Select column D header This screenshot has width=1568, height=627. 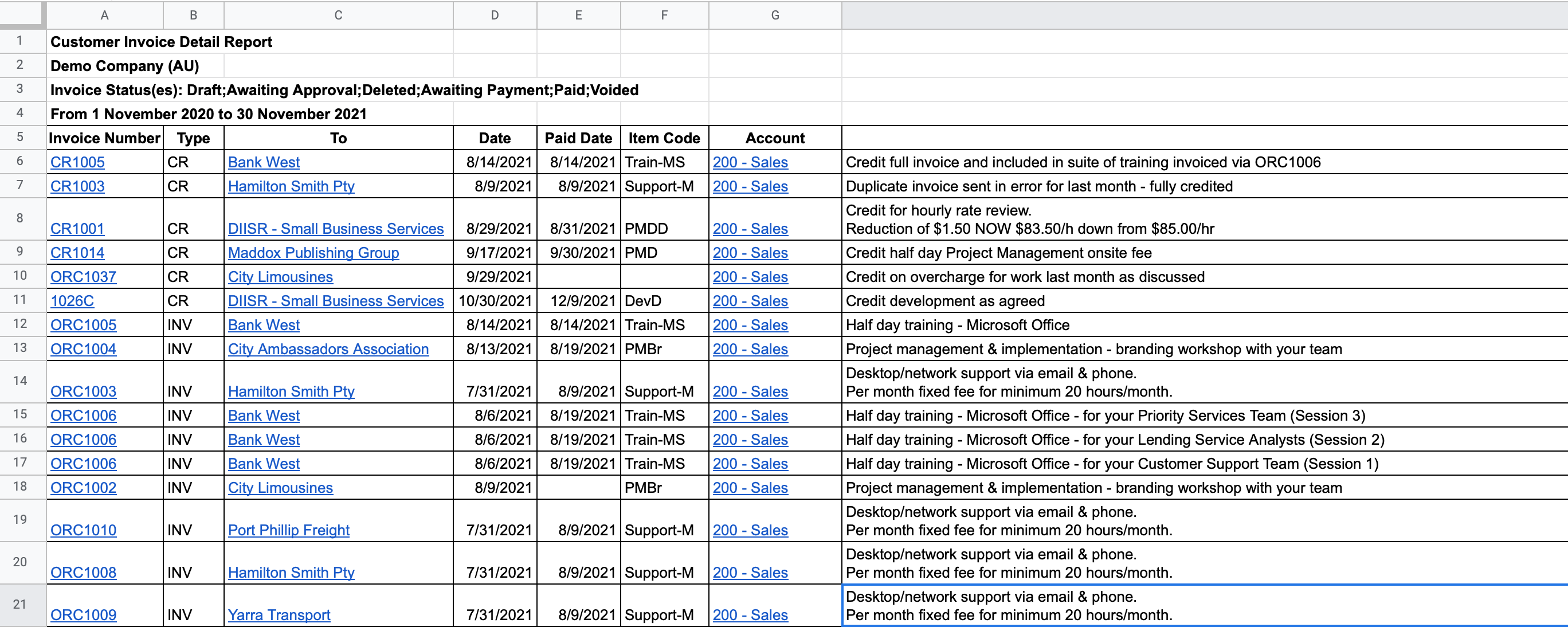pos(495,15)
